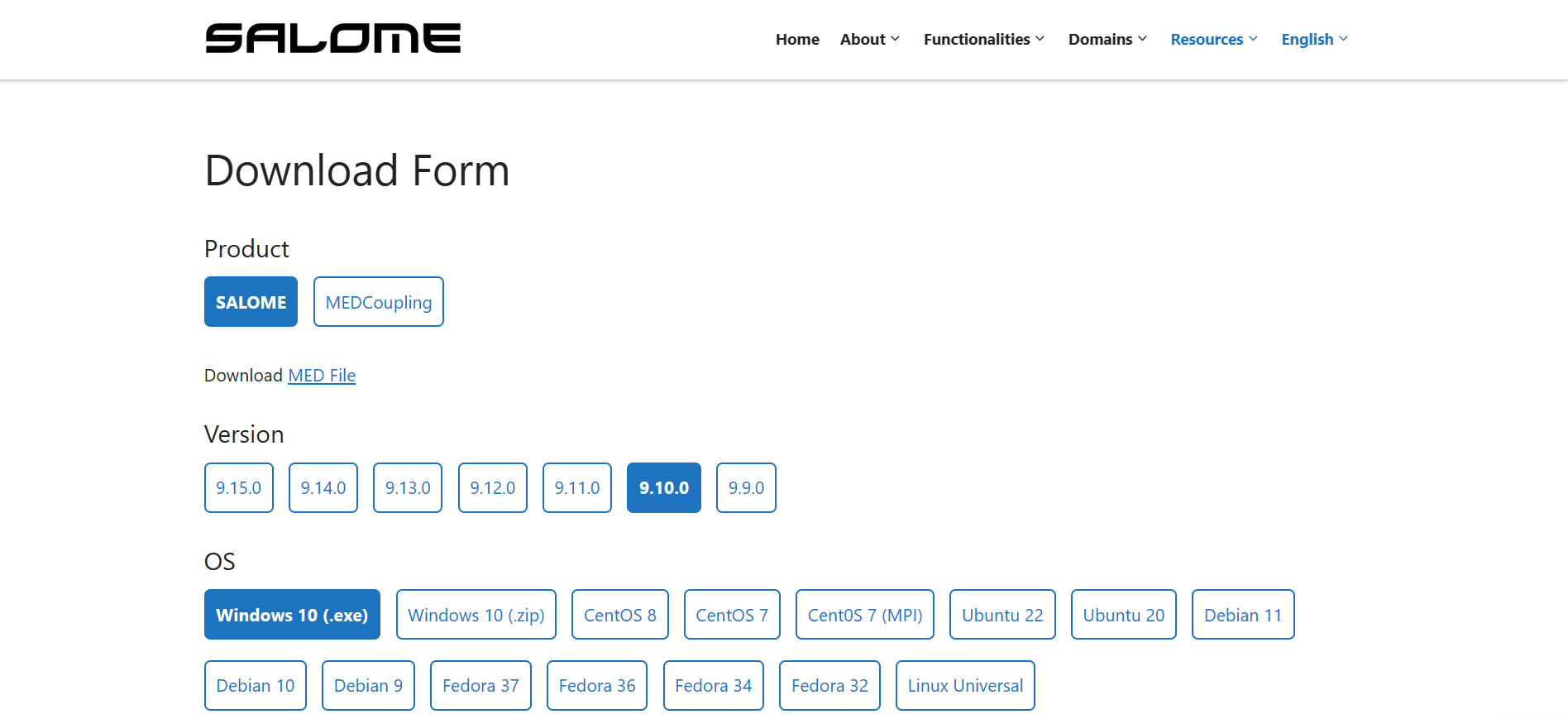This screenshot has width=1568, height=719.
Task: Click the SALOME logo
Action: [332, 38]
